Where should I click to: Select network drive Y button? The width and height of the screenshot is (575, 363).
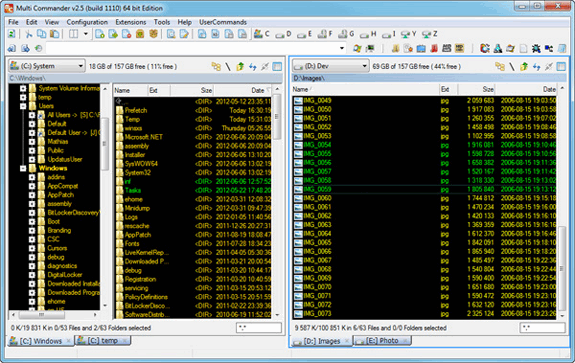[409, 34]
